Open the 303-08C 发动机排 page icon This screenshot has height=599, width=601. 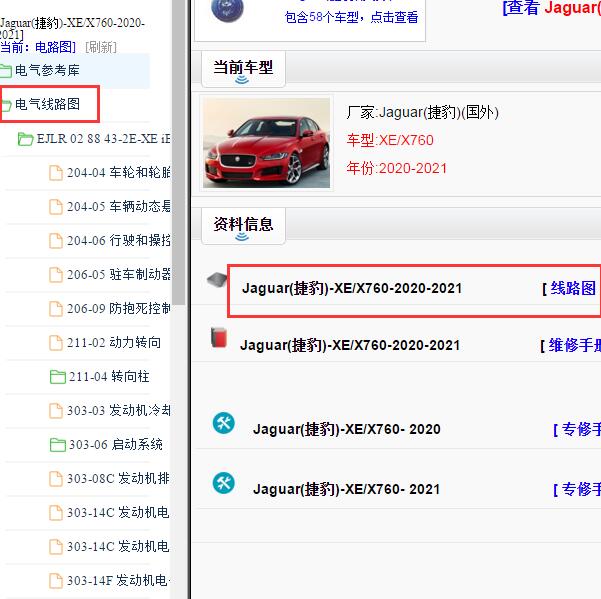(x=56, y=479)
